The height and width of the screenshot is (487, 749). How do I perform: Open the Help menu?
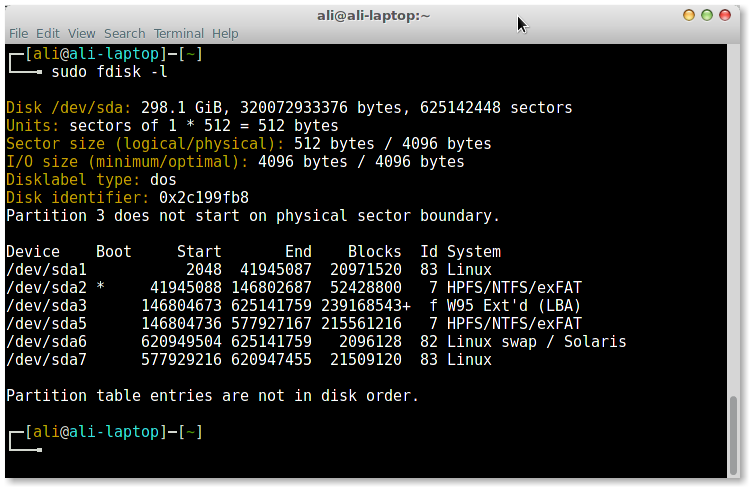pos(225,33)
